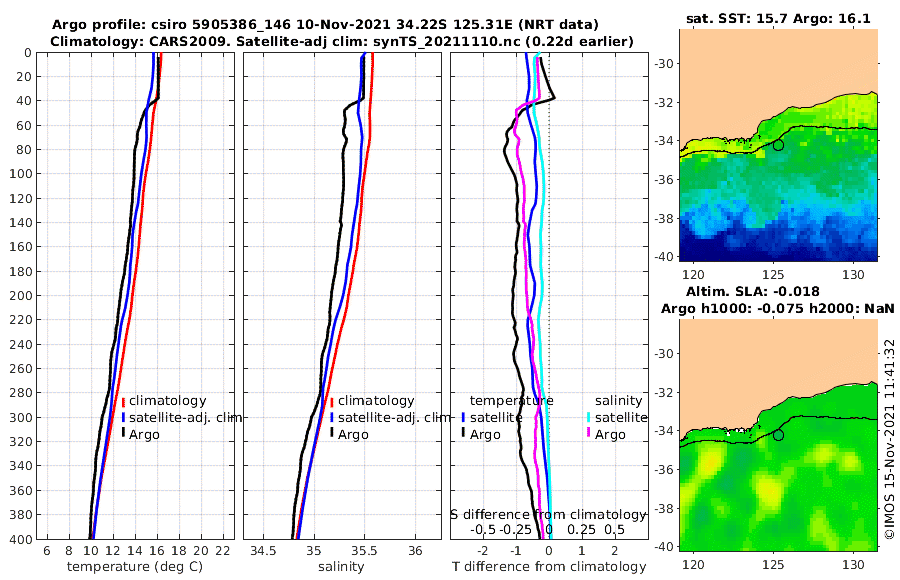900x580 pixels.
Task: Click the Argo profile title line
Action: pos(325,25)
